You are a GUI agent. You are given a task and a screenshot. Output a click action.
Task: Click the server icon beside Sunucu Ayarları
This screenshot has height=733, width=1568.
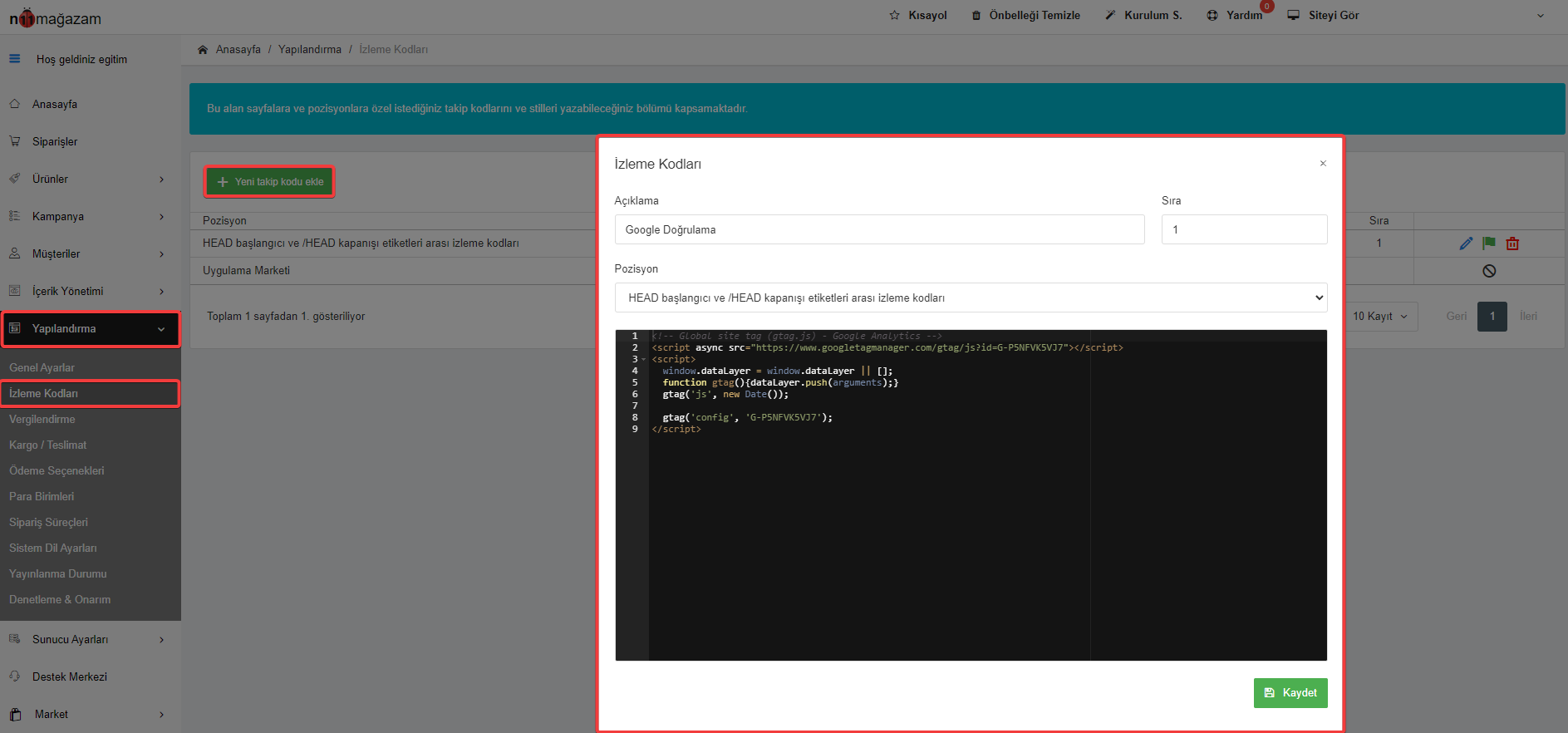[x=15, y=639]
